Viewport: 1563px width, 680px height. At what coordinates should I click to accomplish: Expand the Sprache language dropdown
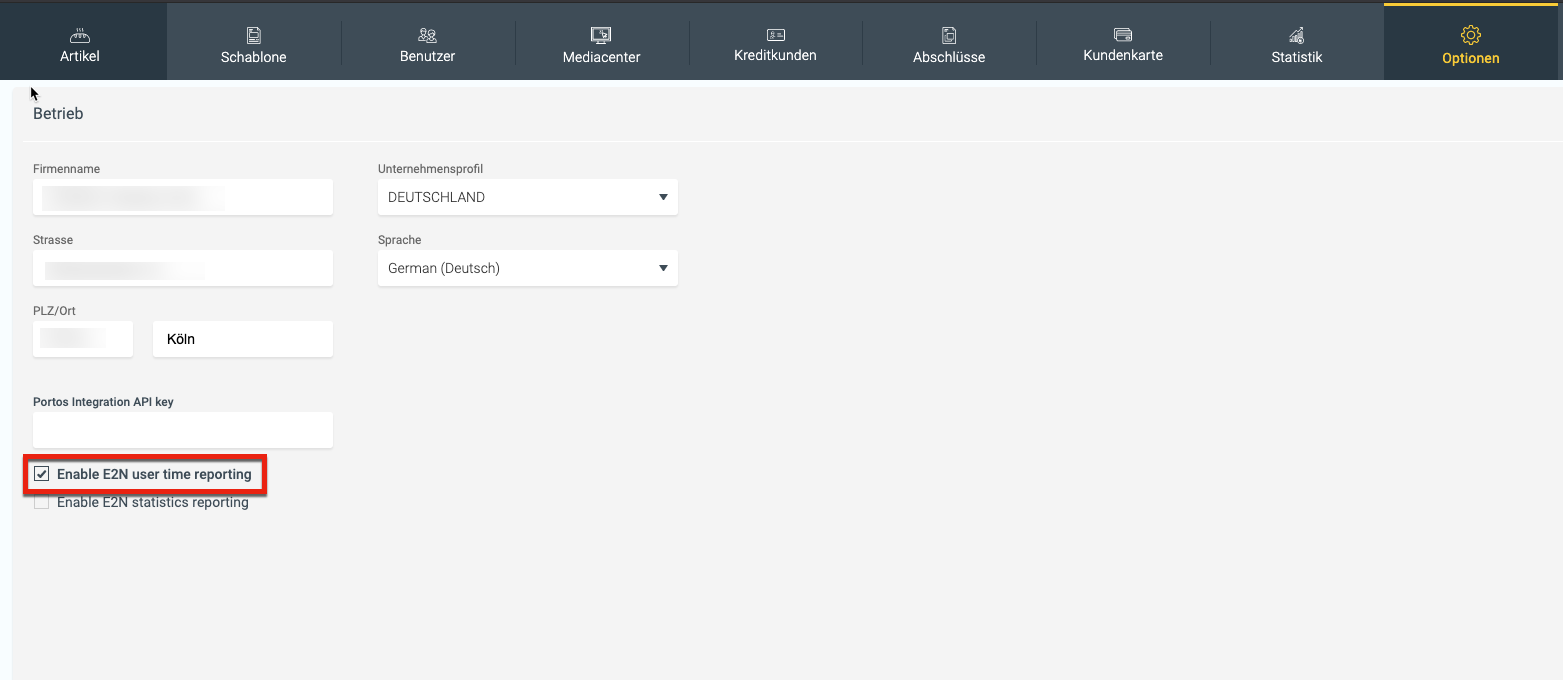pos(527,268)
